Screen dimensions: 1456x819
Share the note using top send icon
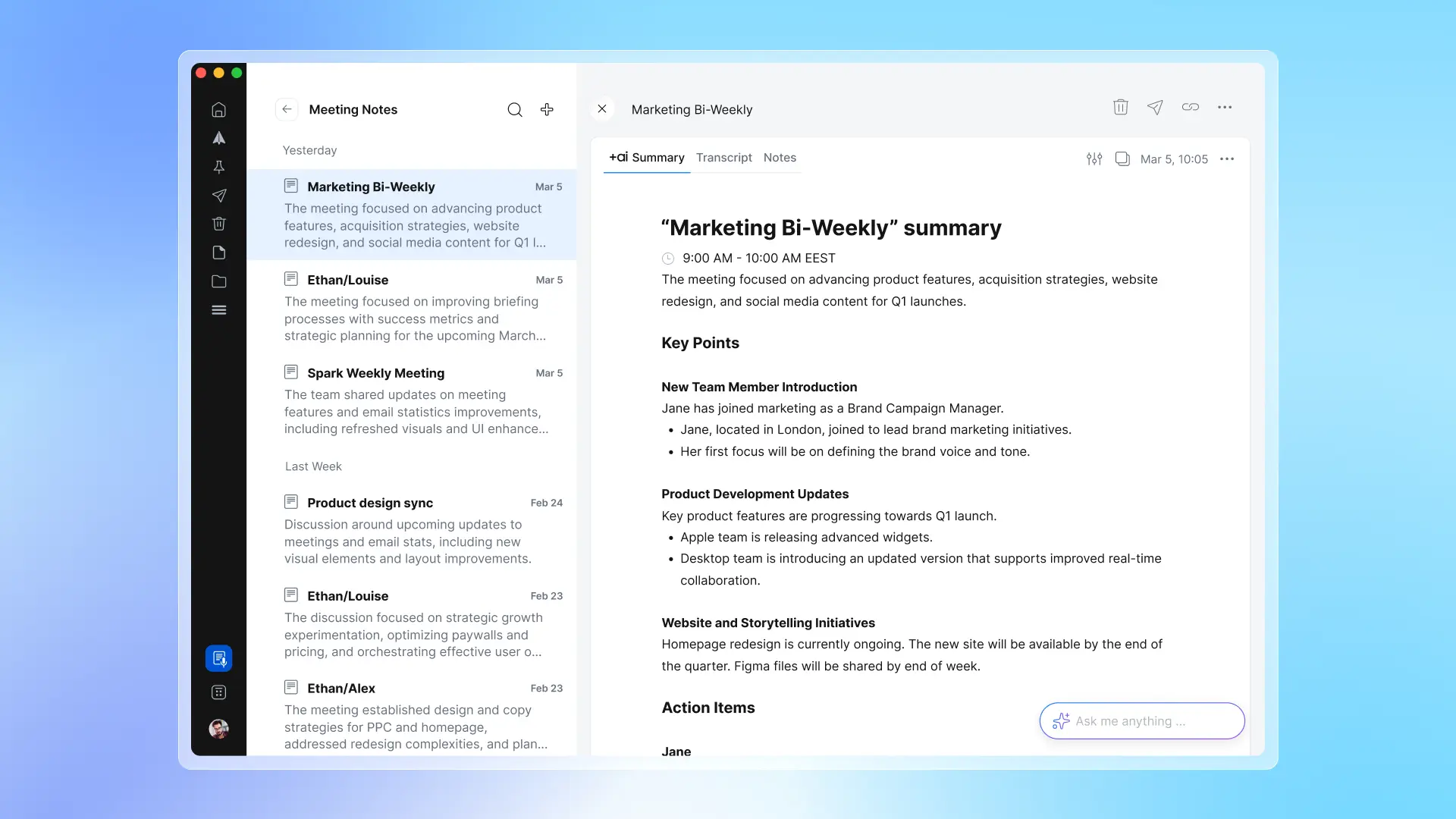click(x=1155, y=108)
